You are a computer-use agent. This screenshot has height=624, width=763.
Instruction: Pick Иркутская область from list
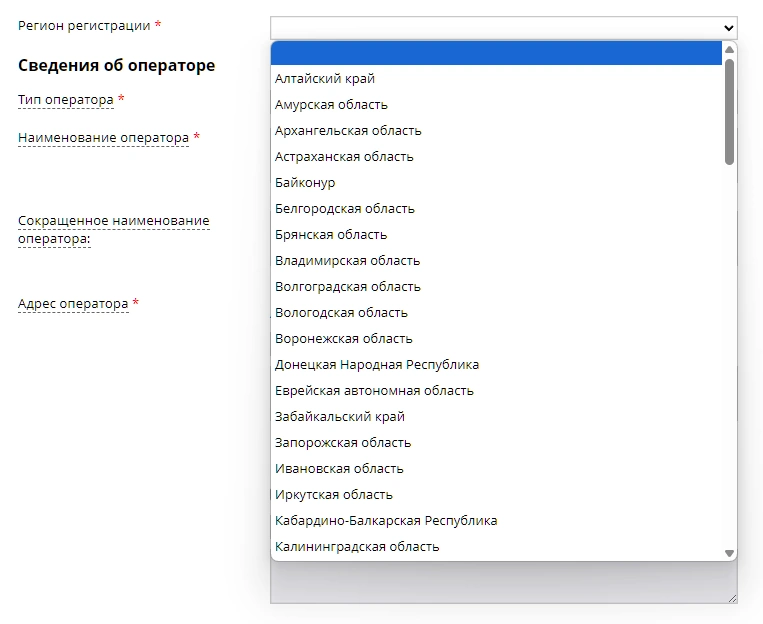[334, 495]
